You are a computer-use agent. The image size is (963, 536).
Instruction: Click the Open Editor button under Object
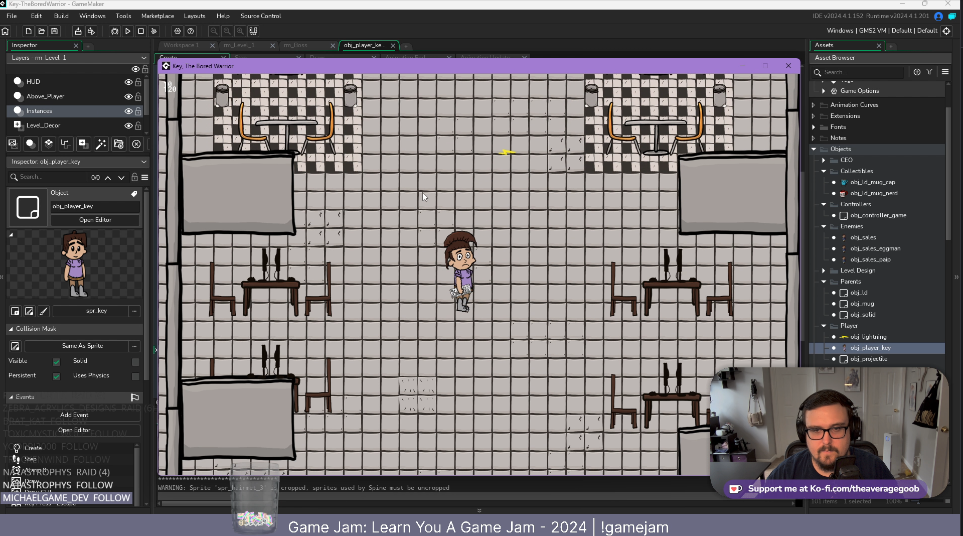pos(95,220)
